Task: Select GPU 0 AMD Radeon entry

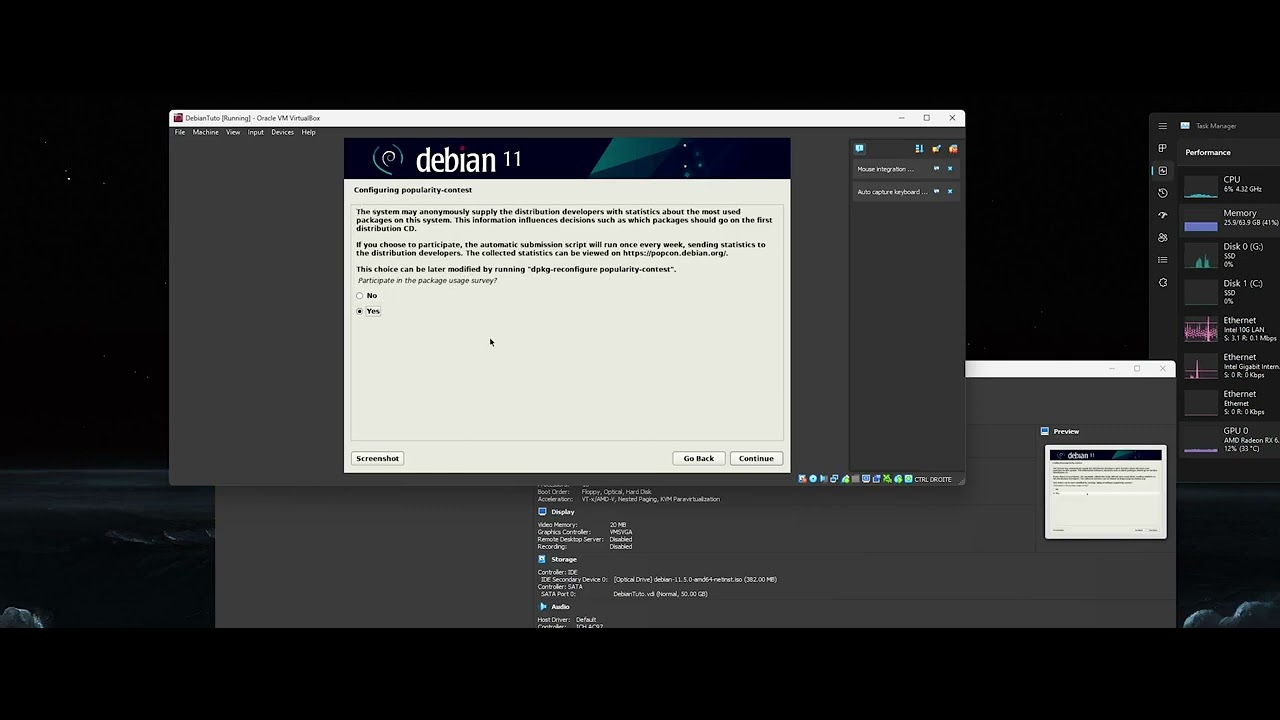Action: click(x=1231, y=439)
